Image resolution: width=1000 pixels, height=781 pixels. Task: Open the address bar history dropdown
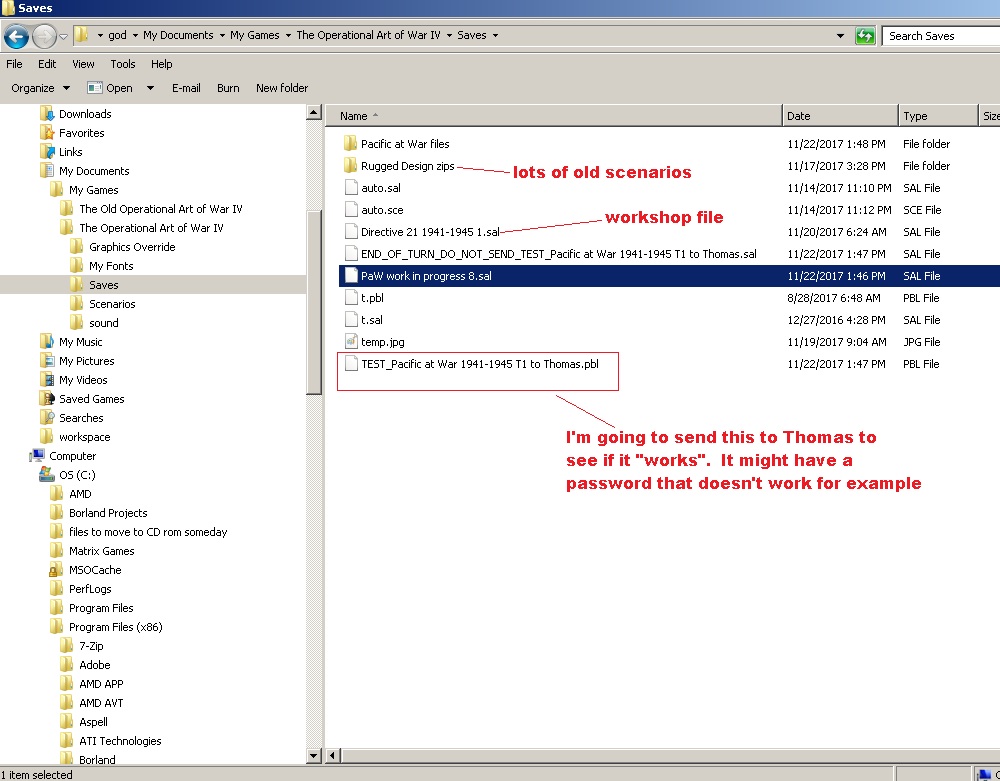(841, 36)
